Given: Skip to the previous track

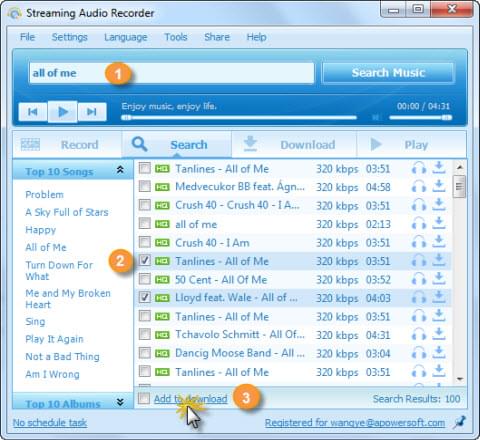Looking at the screenshot, I should (33, 112).
